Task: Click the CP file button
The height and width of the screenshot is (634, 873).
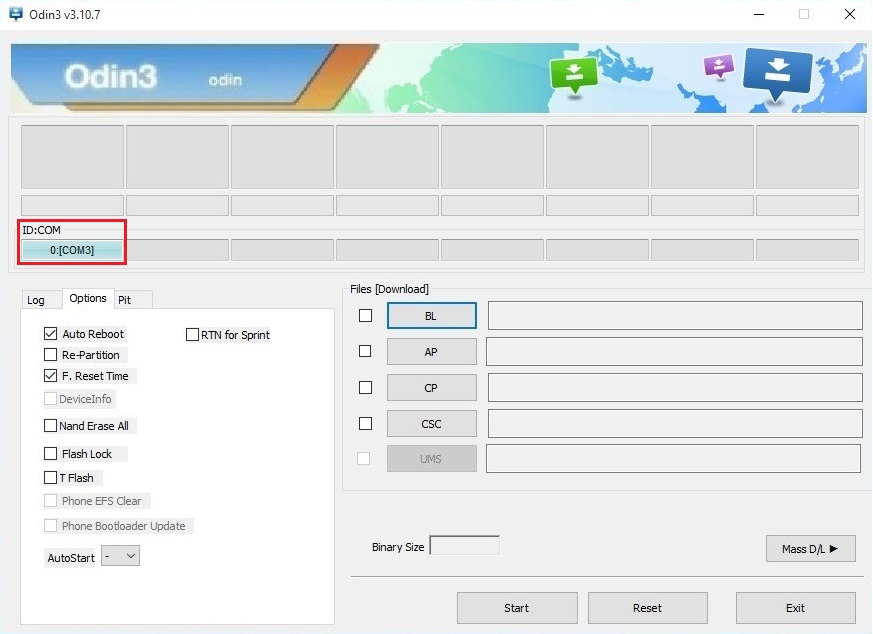Action: point(431,388)
